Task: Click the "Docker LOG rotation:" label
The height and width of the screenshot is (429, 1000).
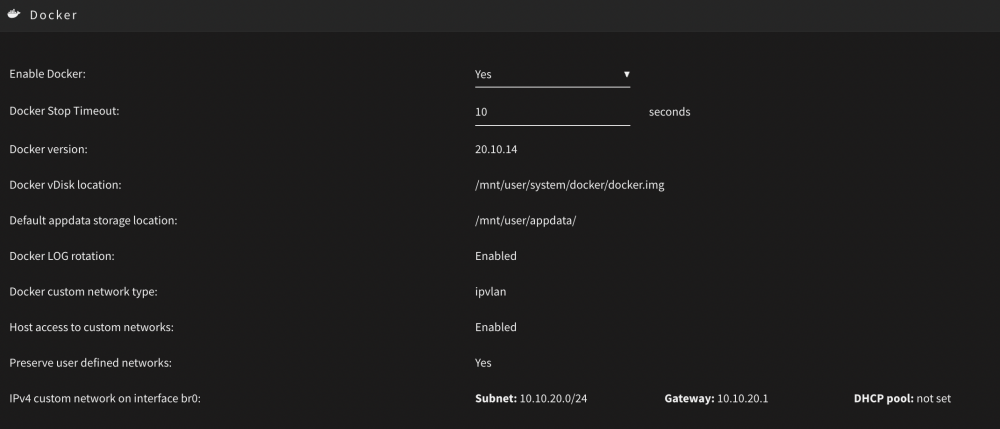Action: [62, 256]
